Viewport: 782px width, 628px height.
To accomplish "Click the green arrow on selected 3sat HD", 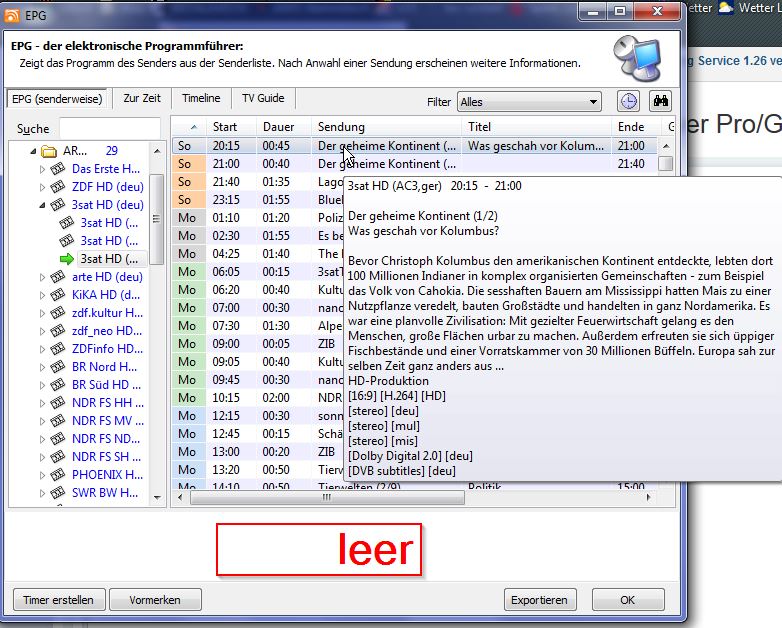I will pyautogui.click(x=67, y=259).
